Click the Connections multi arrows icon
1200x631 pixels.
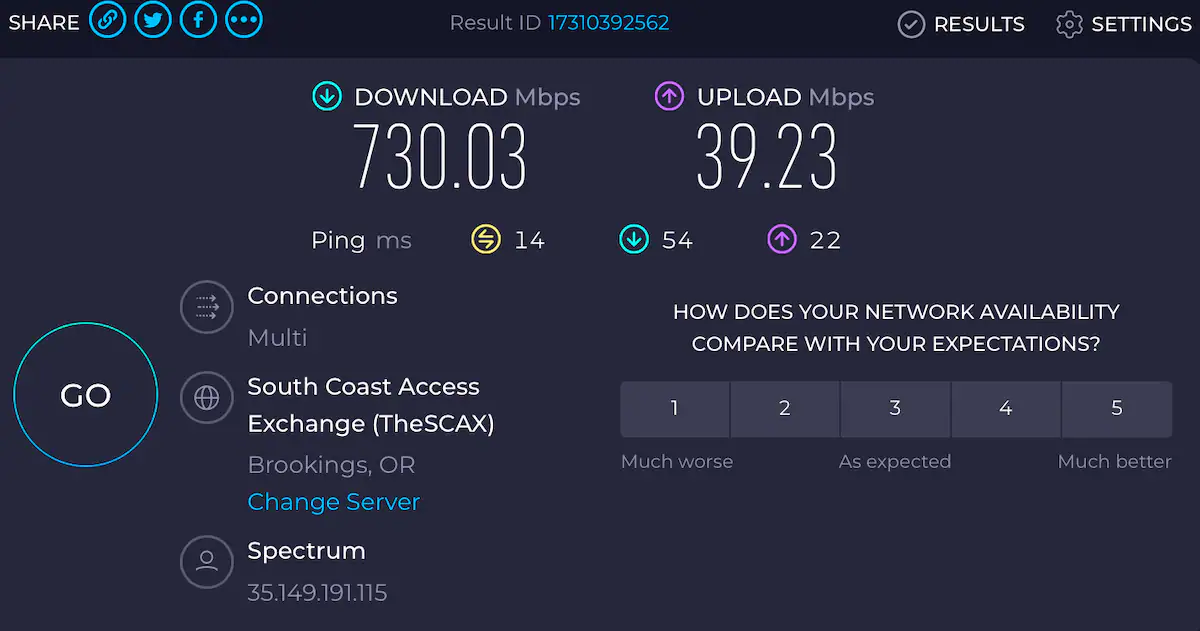coord(207,307)
